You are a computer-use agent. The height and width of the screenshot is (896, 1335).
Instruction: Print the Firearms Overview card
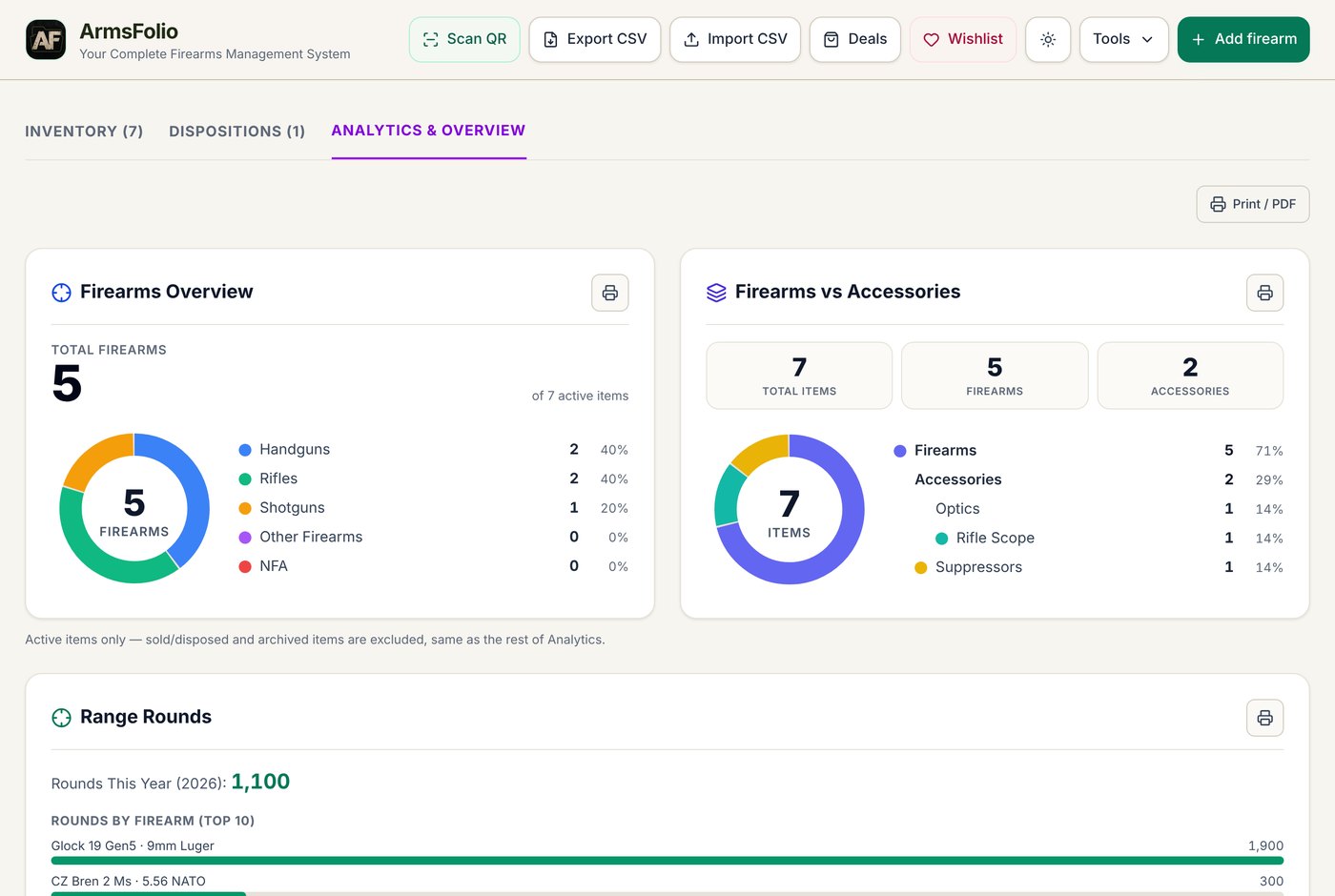(610, 293)
